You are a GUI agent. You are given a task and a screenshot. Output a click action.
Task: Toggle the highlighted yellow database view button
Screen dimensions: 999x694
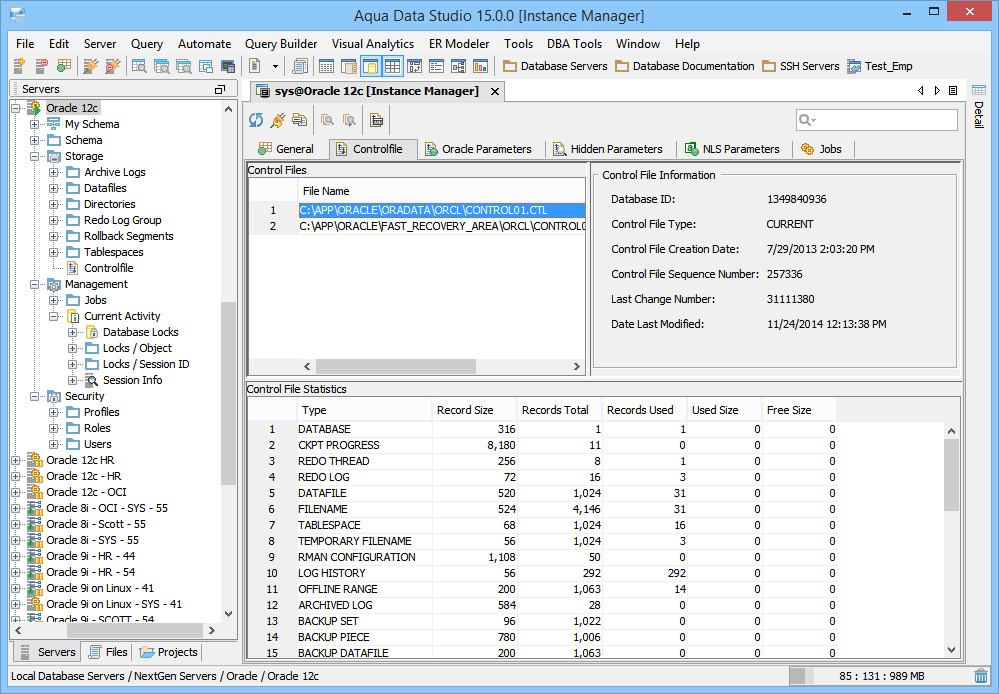click(370, 66)
